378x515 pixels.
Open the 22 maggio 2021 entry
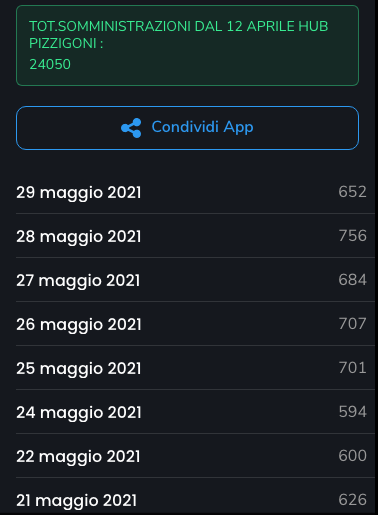tap(195, 456)
